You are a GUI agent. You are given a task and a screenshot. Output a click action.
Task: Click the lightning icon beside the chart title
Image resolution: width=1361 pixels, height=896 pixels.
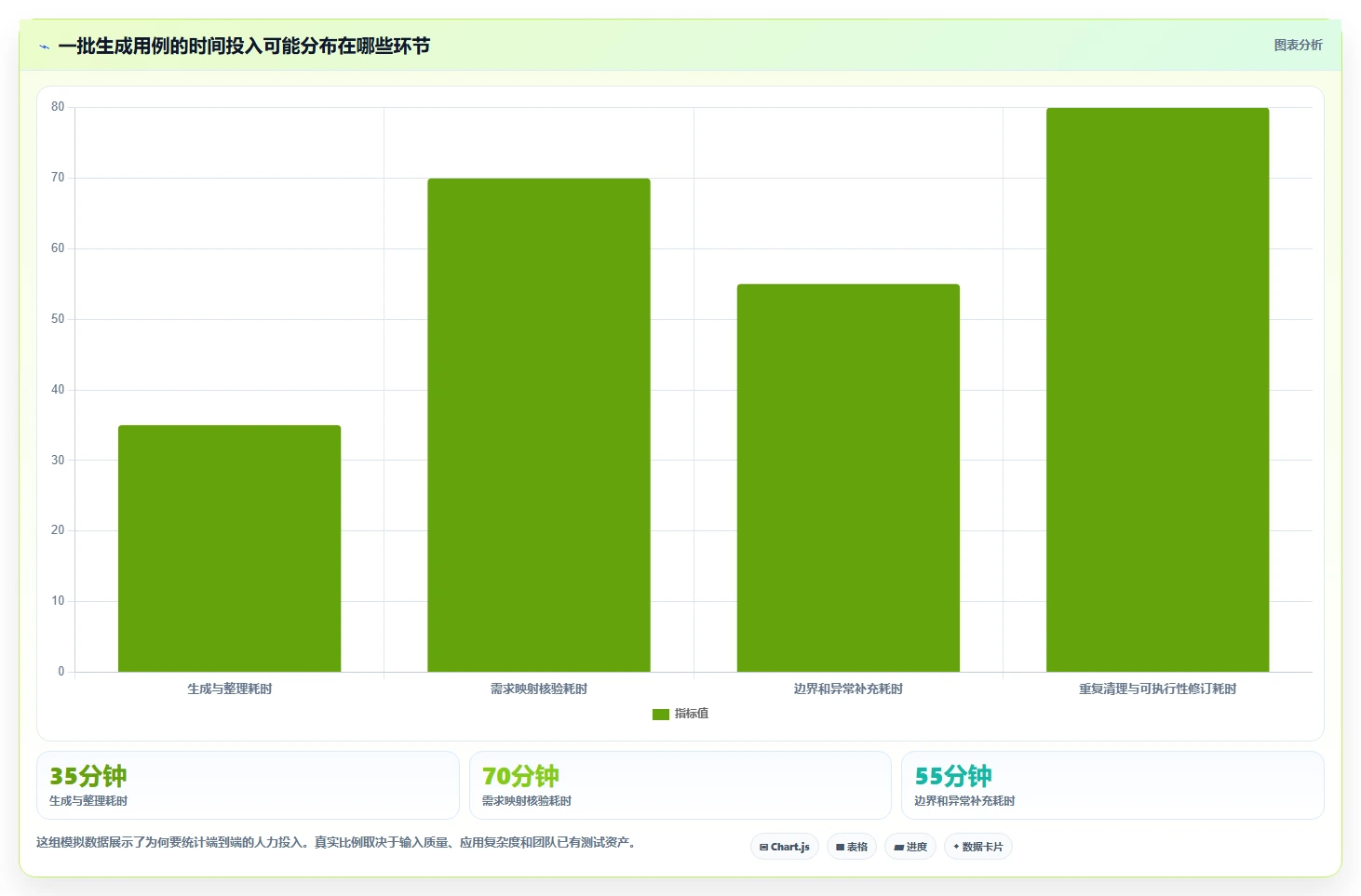tap(44, 47)
